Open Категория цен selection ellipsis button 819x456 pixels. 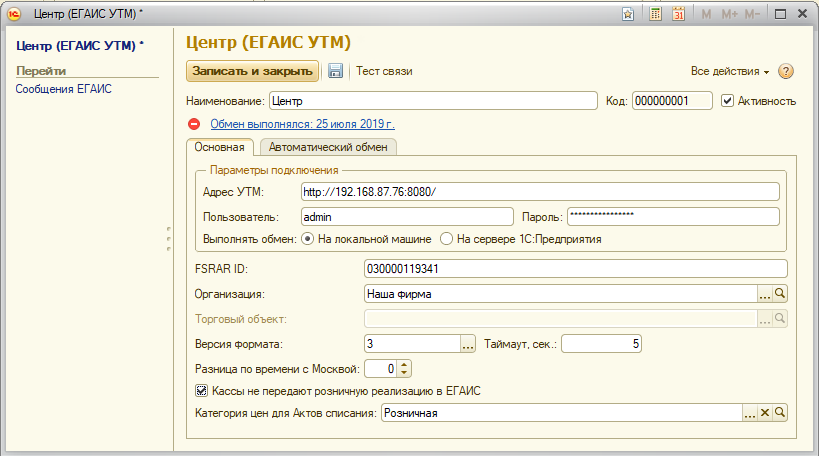pos(750,413)
